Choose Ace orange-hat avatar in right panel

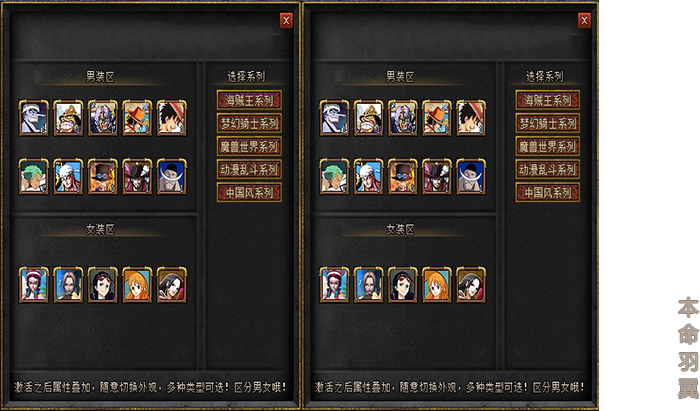point(437,118)
